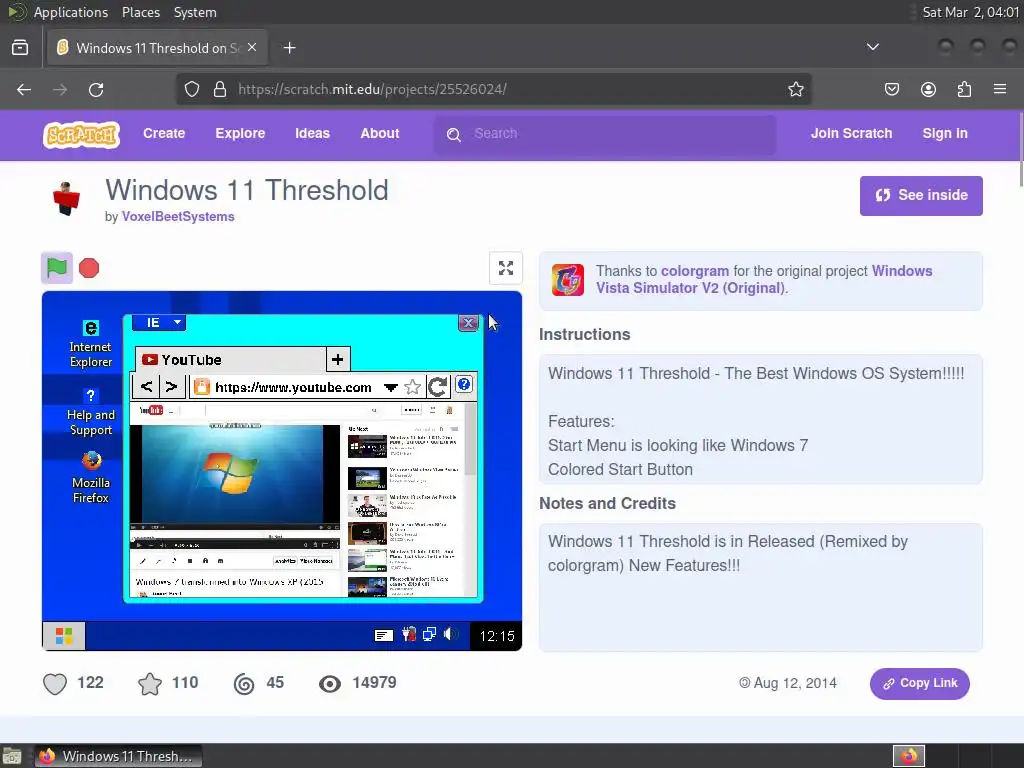Viewport: 1024px width, 768px height.
Task: Go back to the previous page
Action: (24, 89)
